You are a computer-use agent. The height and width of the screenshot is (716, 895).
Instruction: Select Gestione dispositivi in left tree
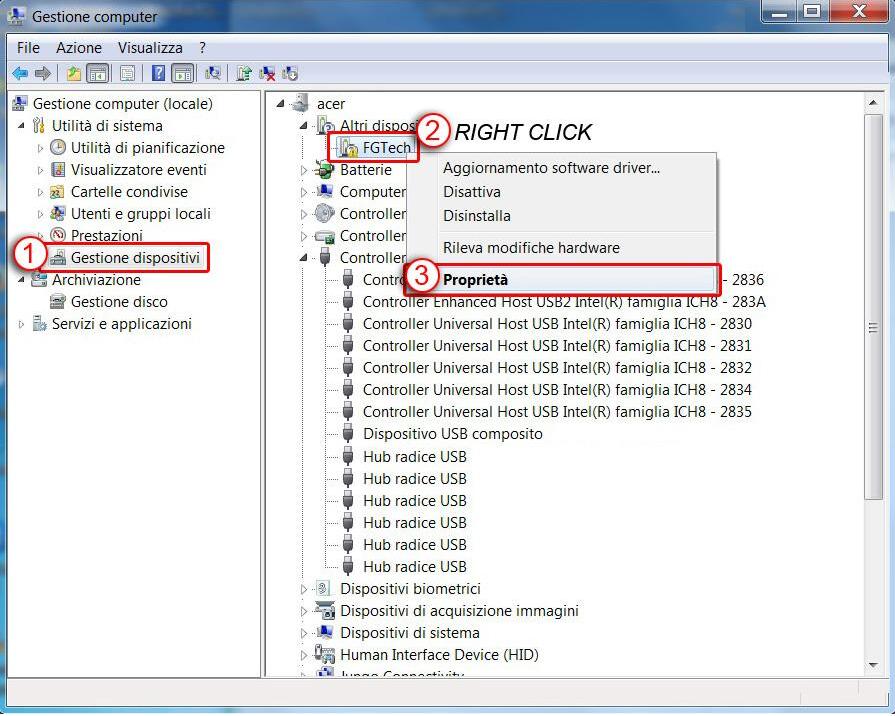[x=135, y=258]
